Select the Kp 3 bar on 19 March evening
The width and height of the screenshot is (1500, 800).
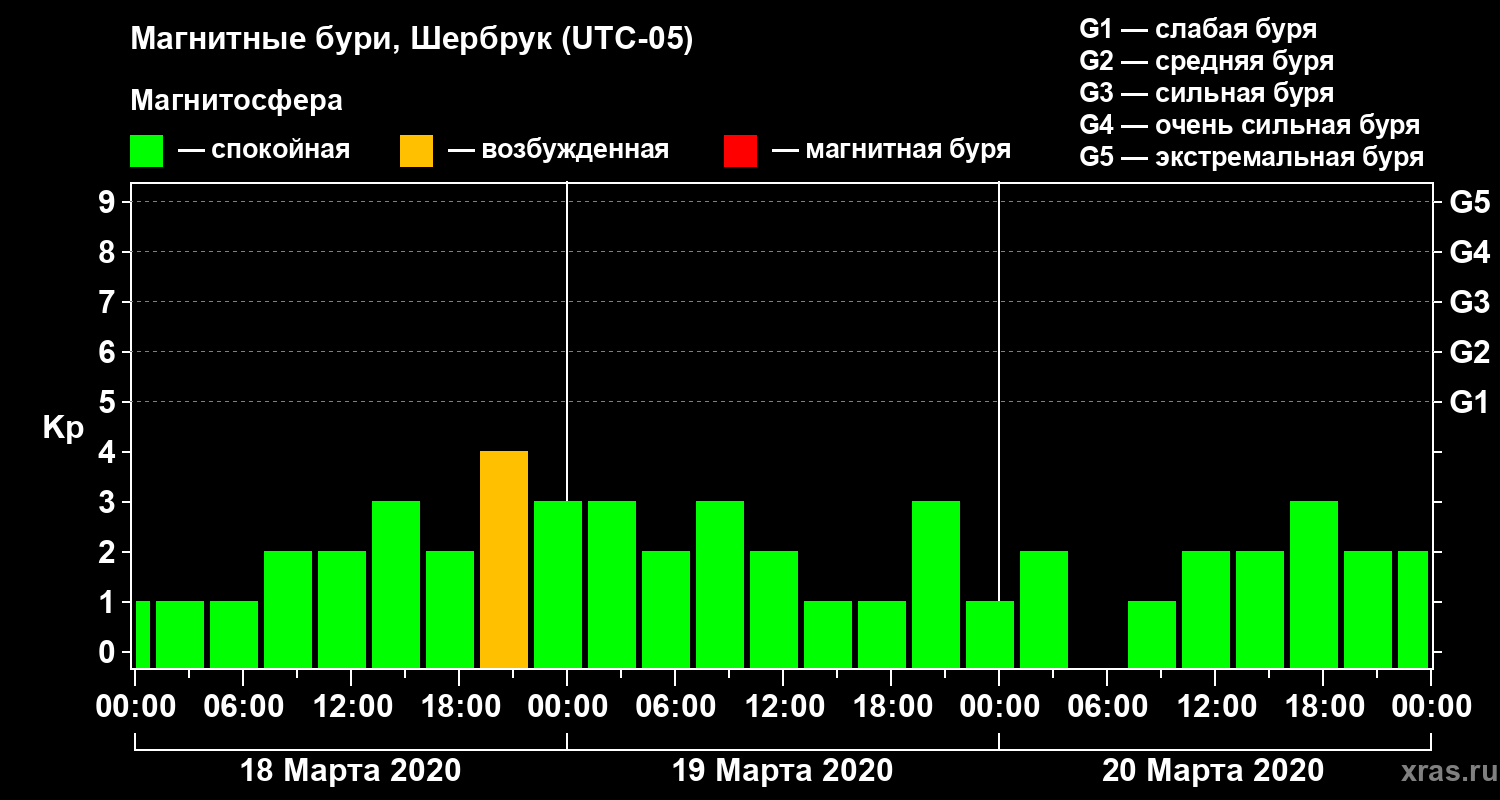tap(936, 584)
